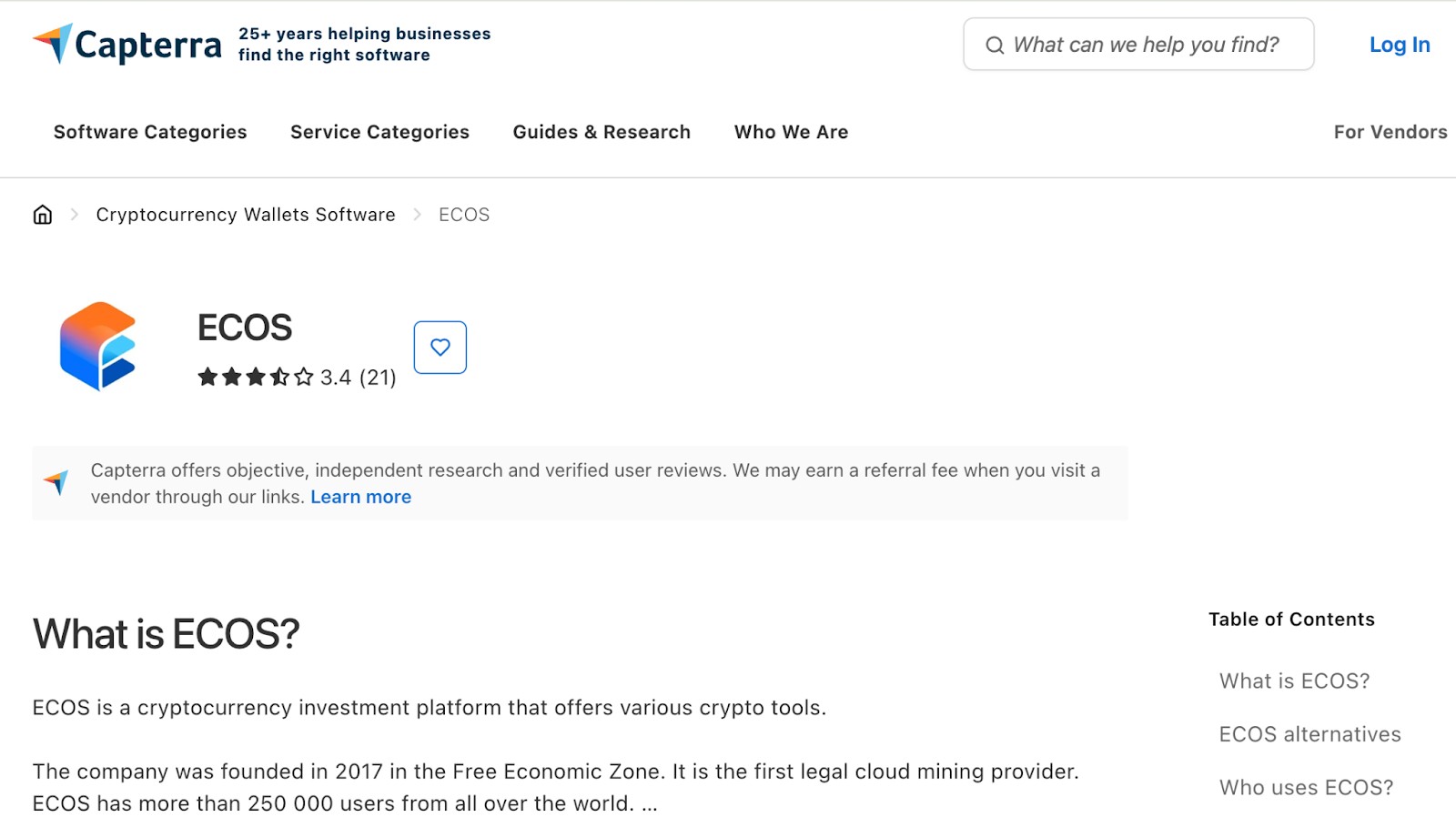Open Cryptocurrency Wallets Software breadcrumb

[246, 215]
